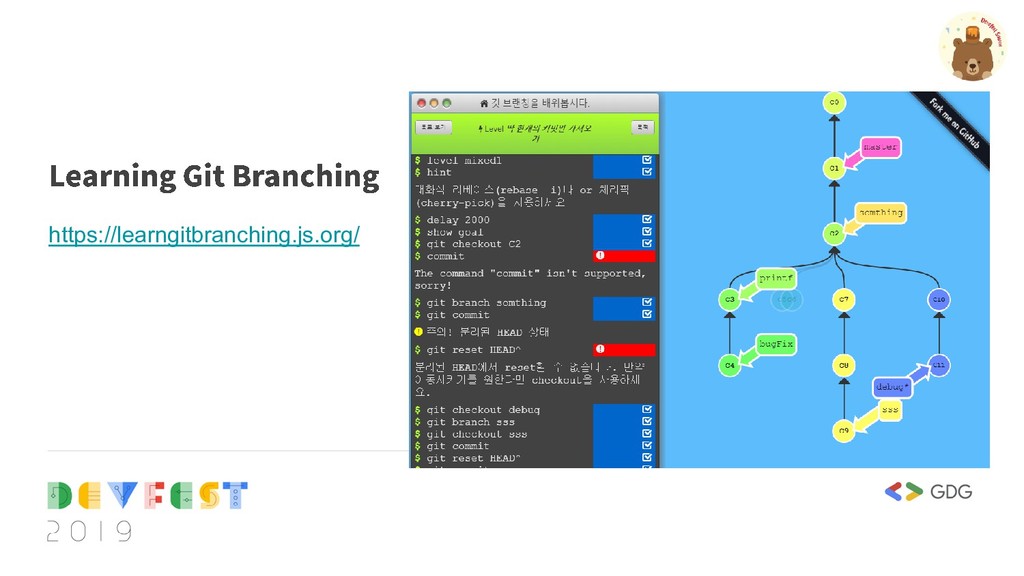Select commit node C4

[x=729, y=365]
